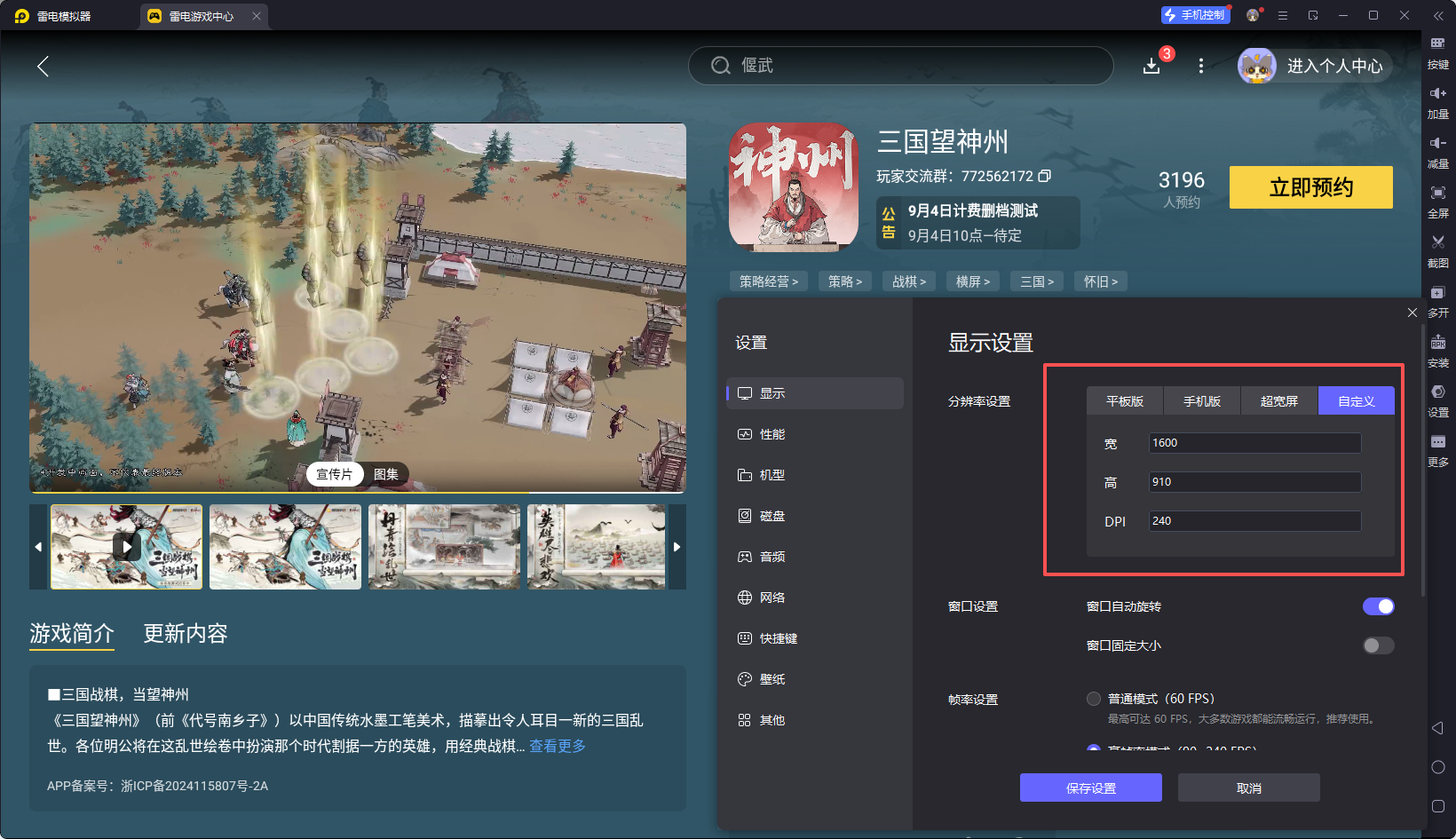This screenshot has height=839, width=1456.
Task: Close the settings dialog with X
Action: pos(1412,313)
